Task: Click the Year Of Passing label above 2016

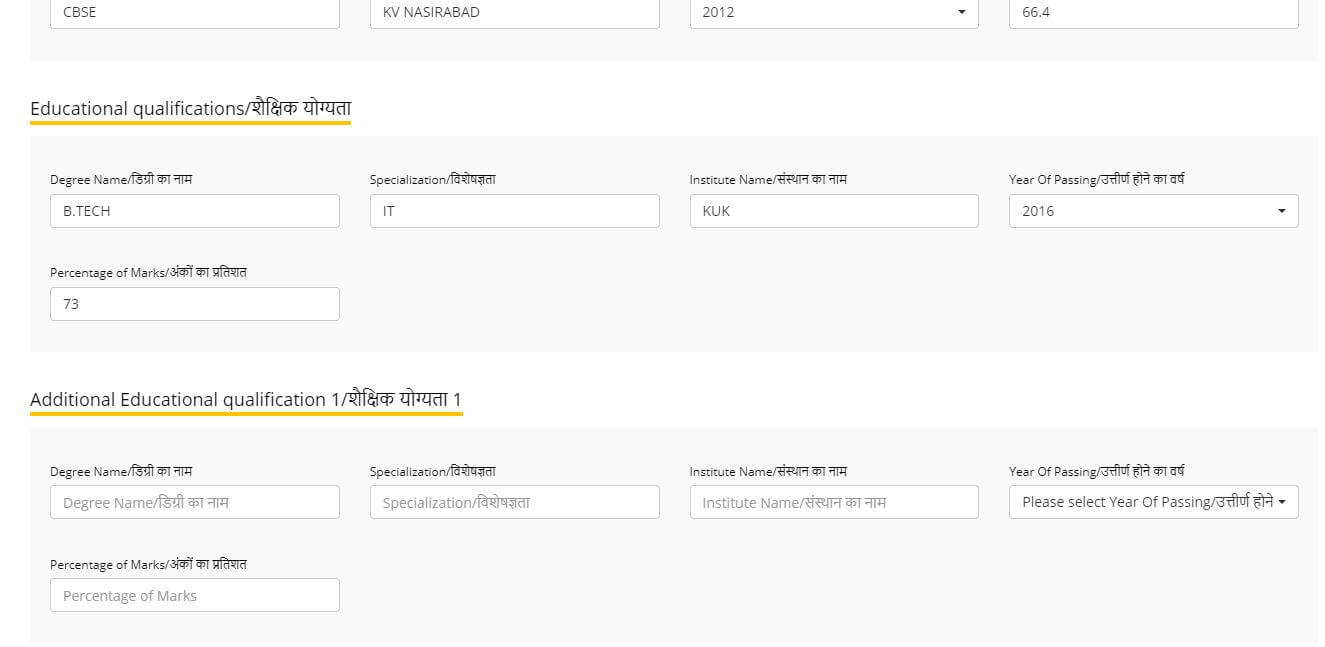Action: [1096, 180]
